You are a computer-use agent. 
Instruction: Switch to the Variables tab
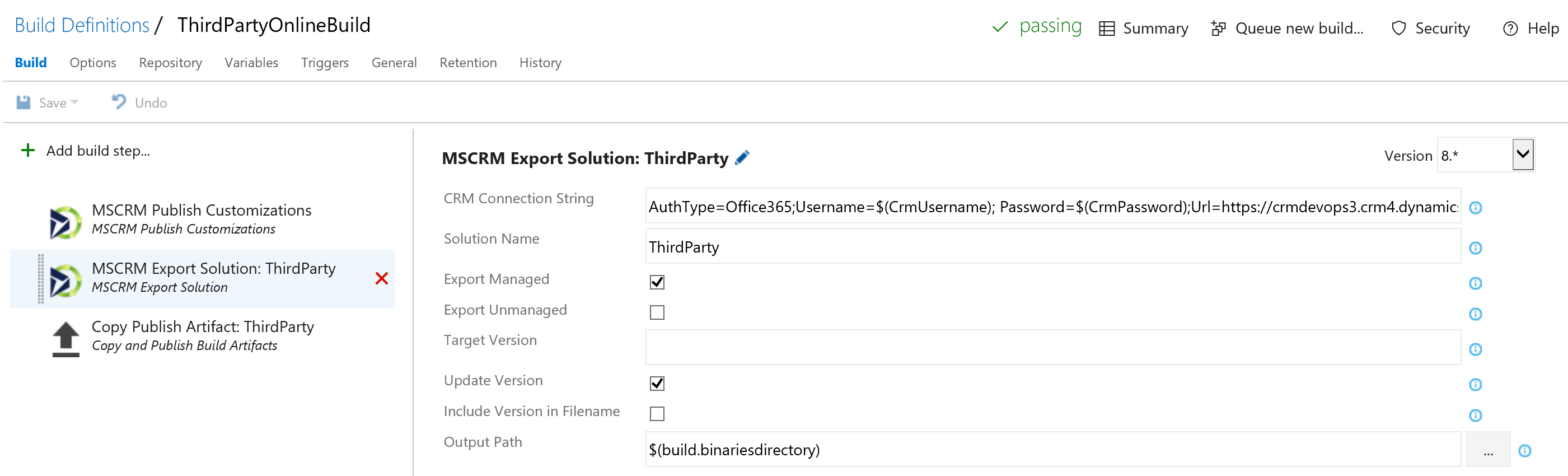tap(251, 63)
